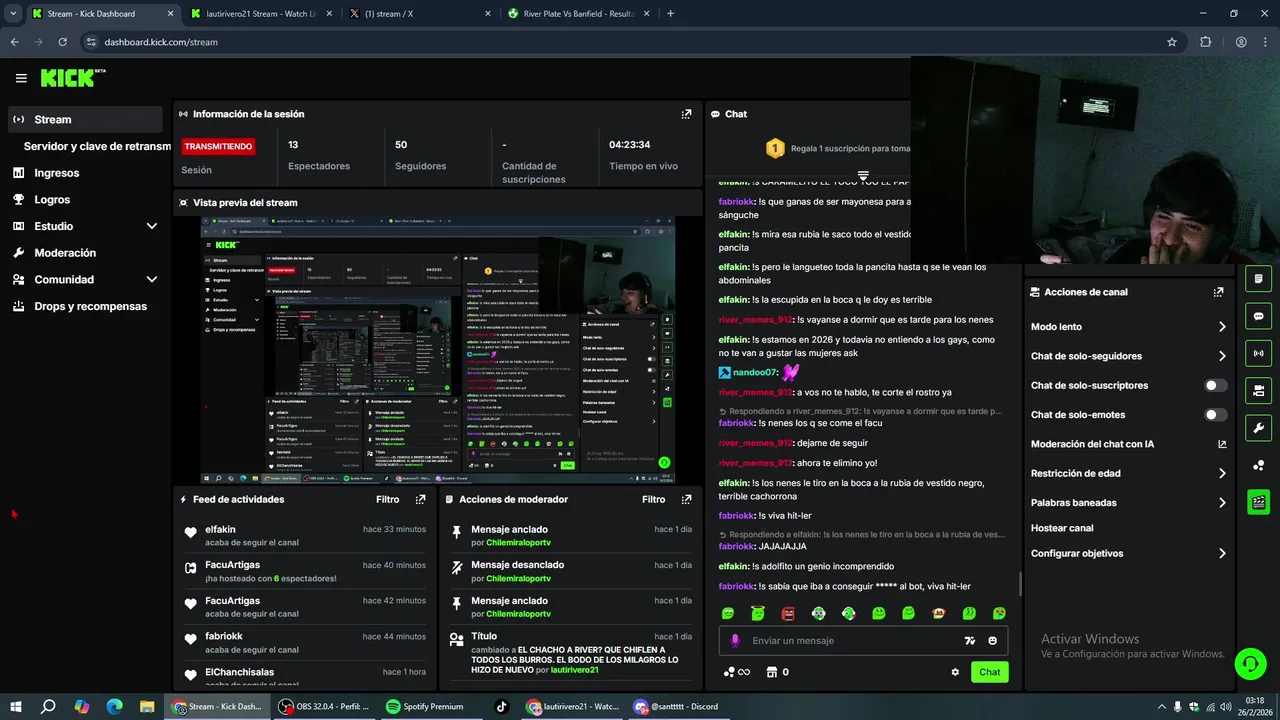
Task: Open Restricción de edad options chevron
Action: pyautogui.click(x=1222, y=474)
